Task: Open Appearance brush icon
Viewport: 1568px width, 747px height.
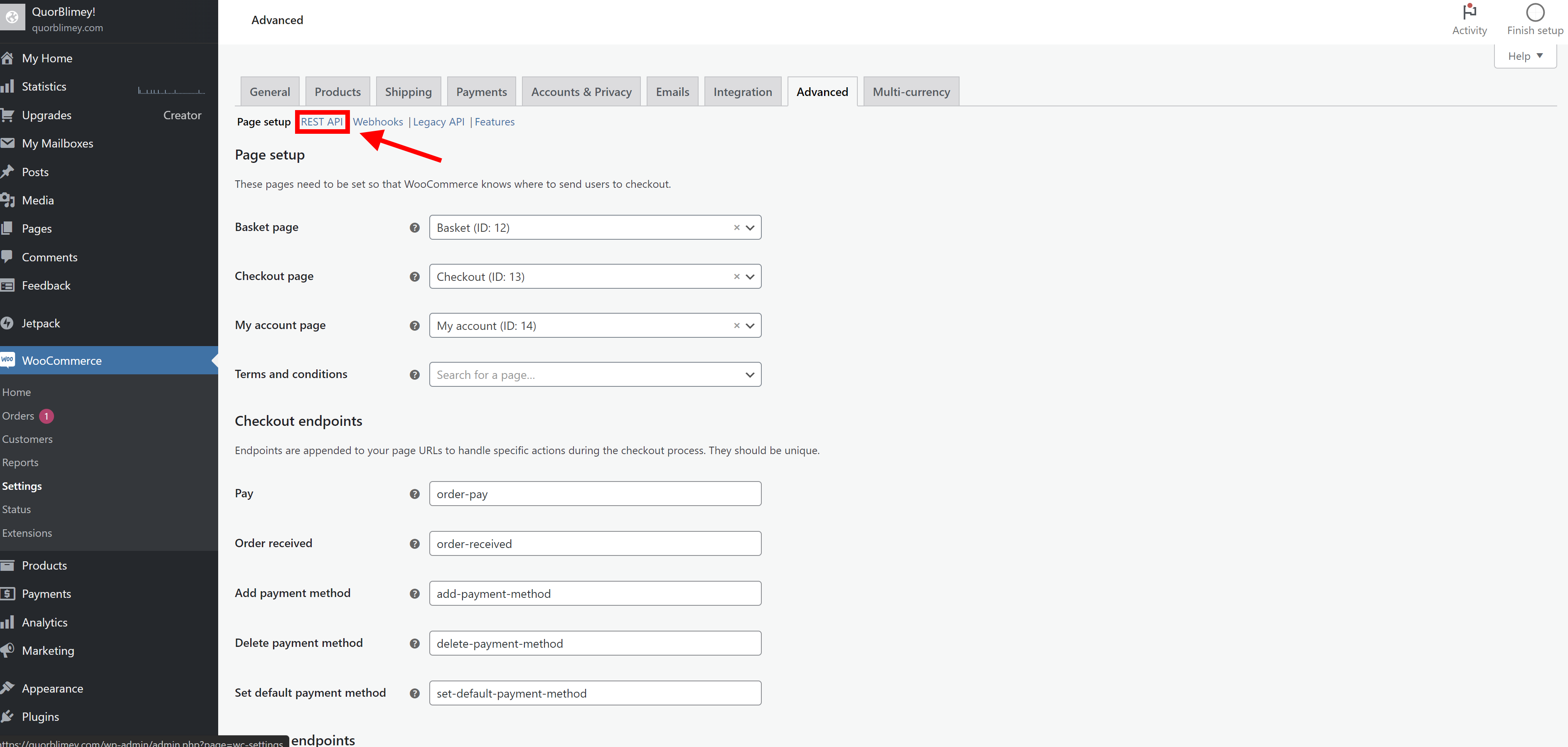Action: [x=7, y=688]
